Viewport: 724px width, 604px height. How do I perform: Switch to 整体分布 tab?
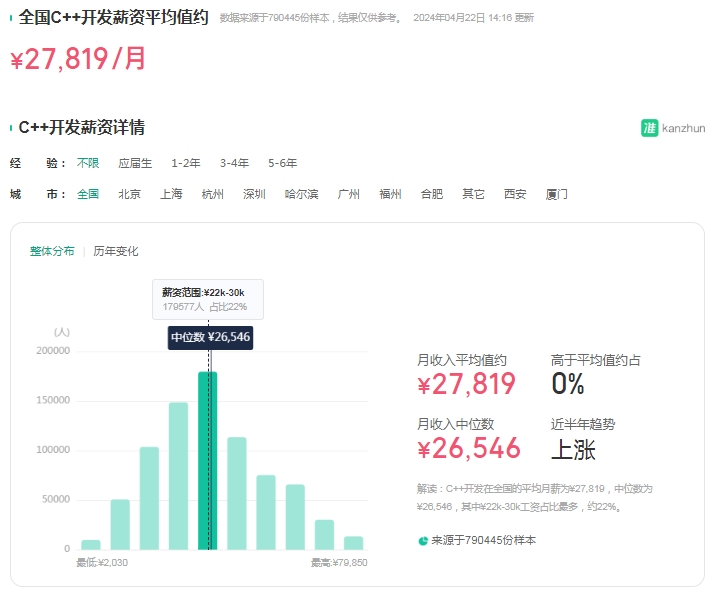click(52, 251)
